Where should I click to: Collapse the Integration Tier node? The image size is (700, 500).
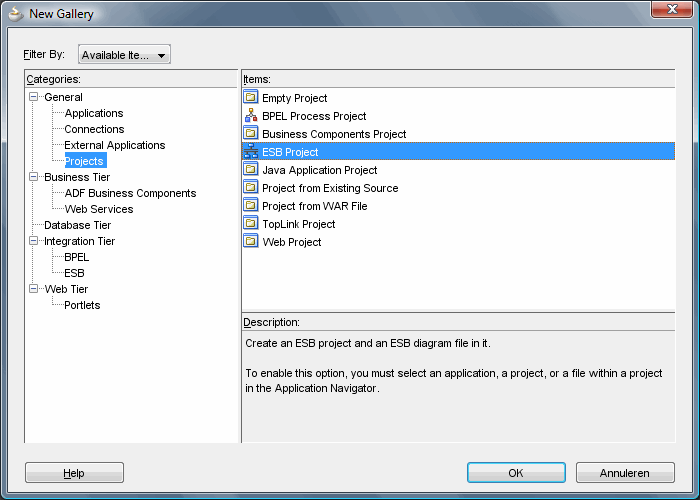coord(33,241)
